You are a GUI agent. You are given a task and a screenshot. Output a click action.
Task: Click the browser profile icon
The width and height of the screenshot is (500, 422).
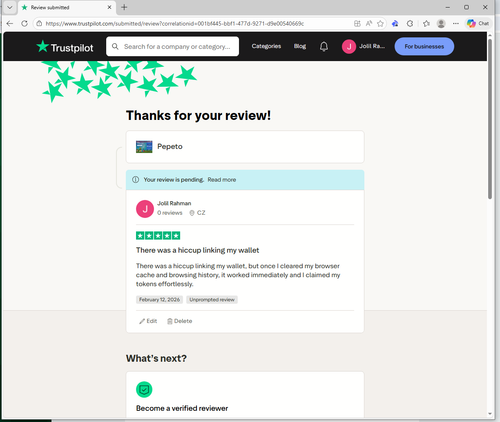[441, 23]
